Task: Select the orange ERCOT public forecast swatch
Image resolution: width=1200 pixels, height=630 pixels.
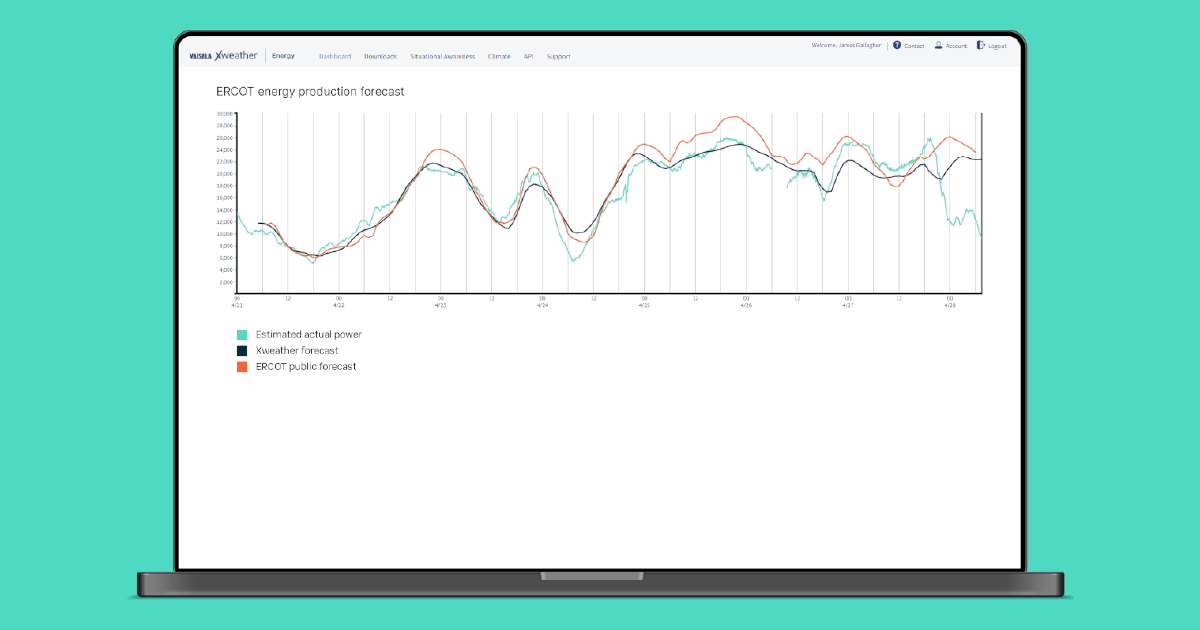Action: (240, 366)
